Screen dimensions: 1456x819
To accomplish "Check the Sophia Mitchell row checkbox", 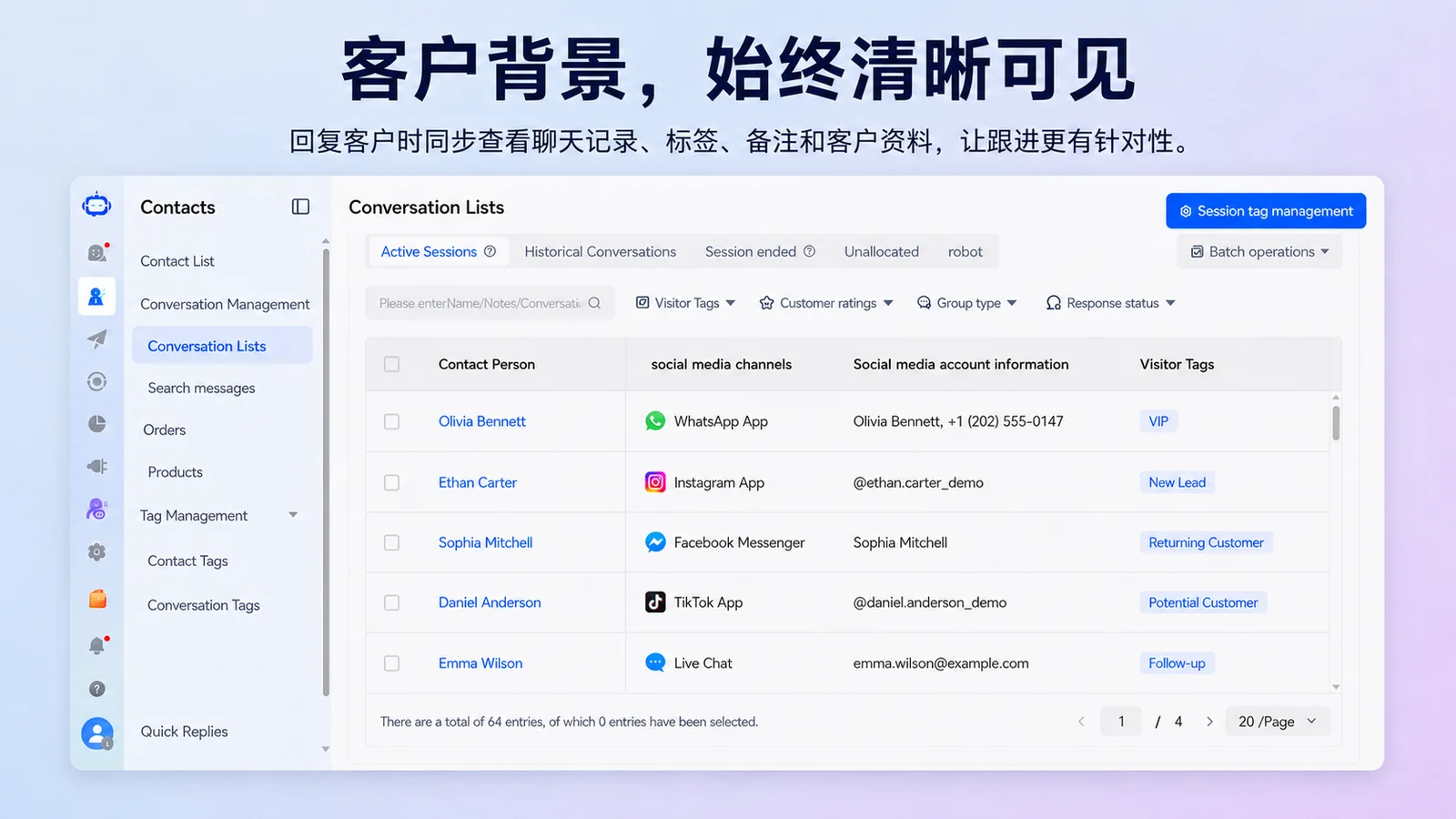I will [x=391, y=542].
